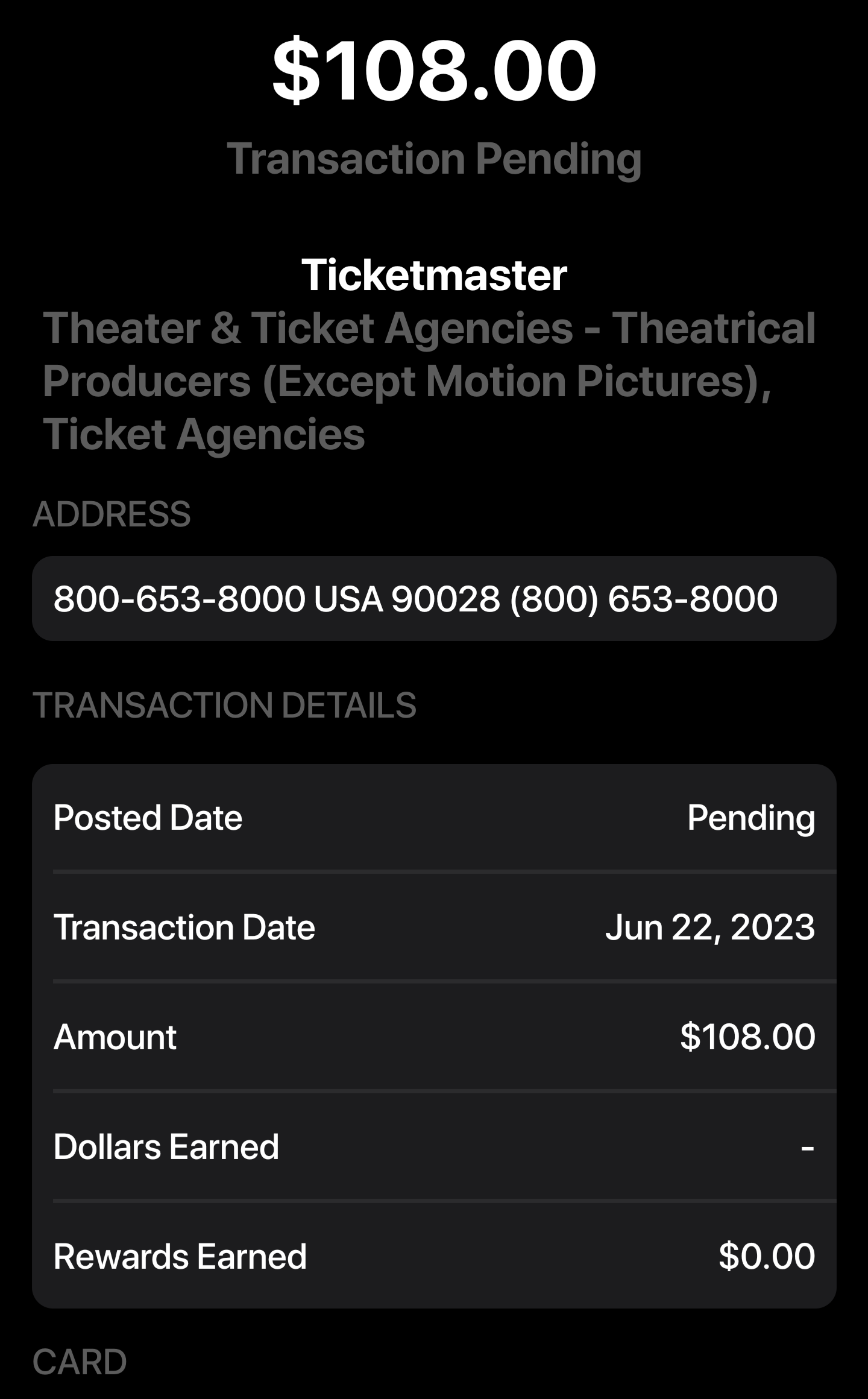
Task: Tap the large $108.00 amount heading
Action: click(434, 71)
